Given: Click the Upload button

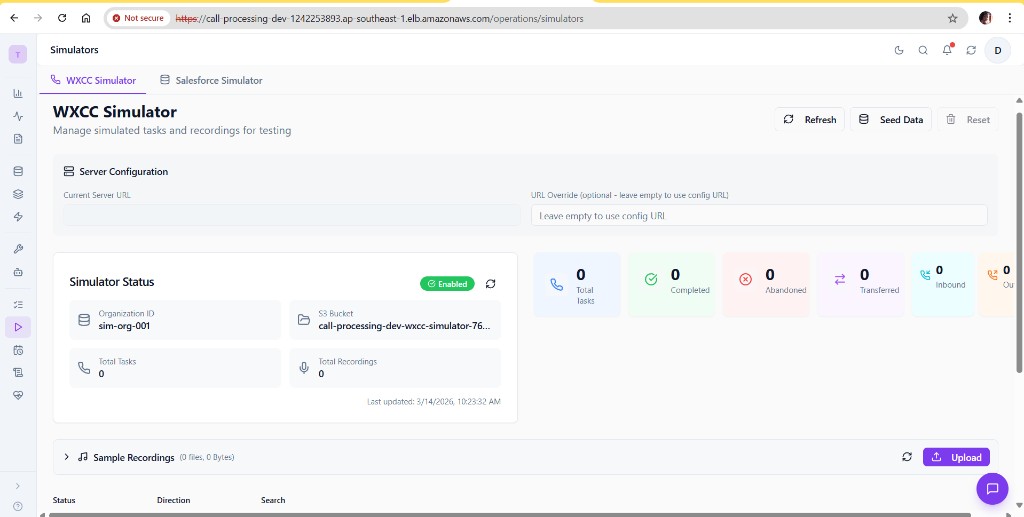Looking at the screenshot, I should coord(956,457).
